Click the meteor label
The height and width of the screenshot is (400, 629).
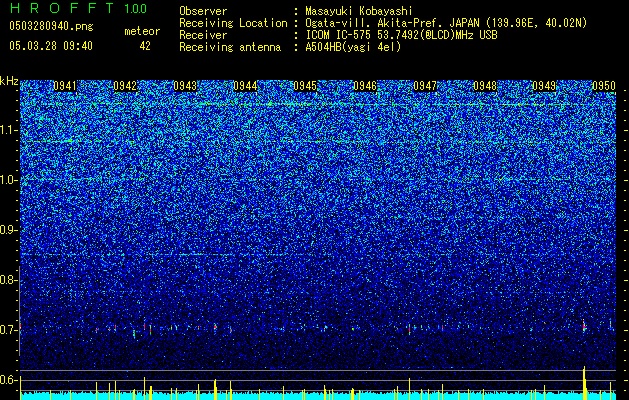(142, 31)
